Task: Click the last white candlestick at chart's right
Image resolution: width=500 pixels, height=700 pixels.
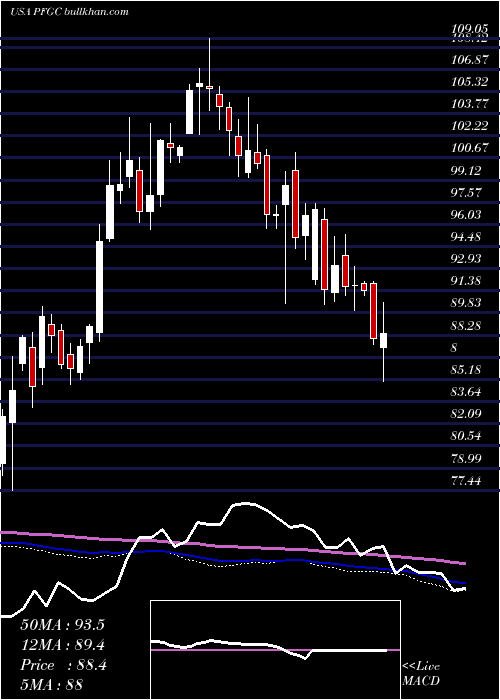Action: (383, 341)
